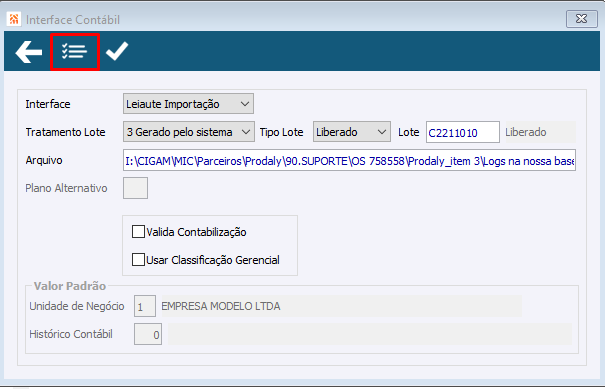The height and width of the screenshot is (389, 605).
Task: Check the Usar Classificação Gerencial option
Action: click(x=138, y=259)
